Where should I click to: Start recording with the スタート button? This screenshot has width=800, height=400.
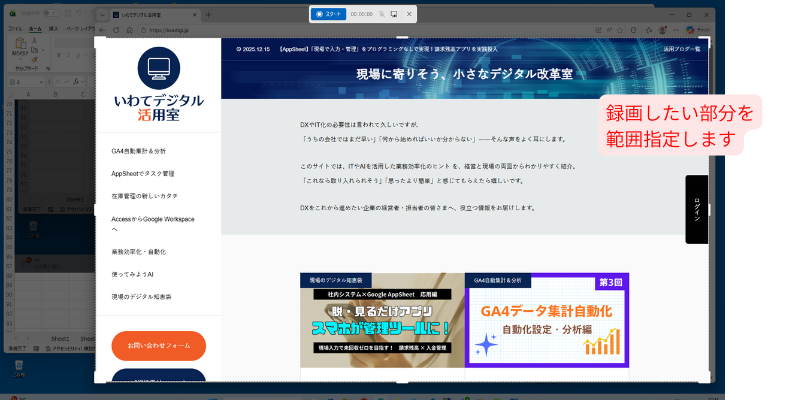[328, 14]
